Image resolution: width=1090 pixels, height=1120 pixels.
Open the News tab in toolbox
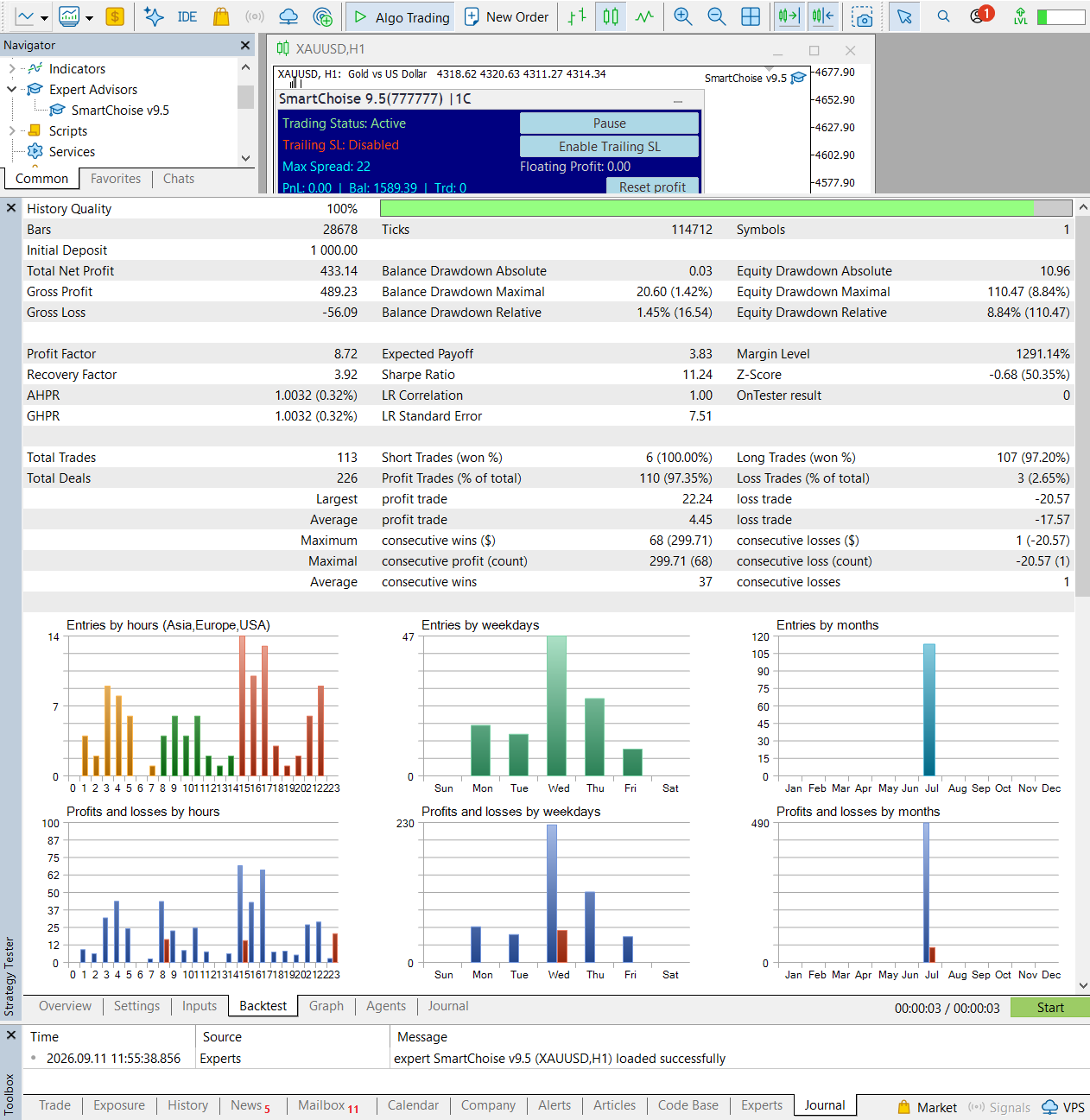[x=250, y=1105]
